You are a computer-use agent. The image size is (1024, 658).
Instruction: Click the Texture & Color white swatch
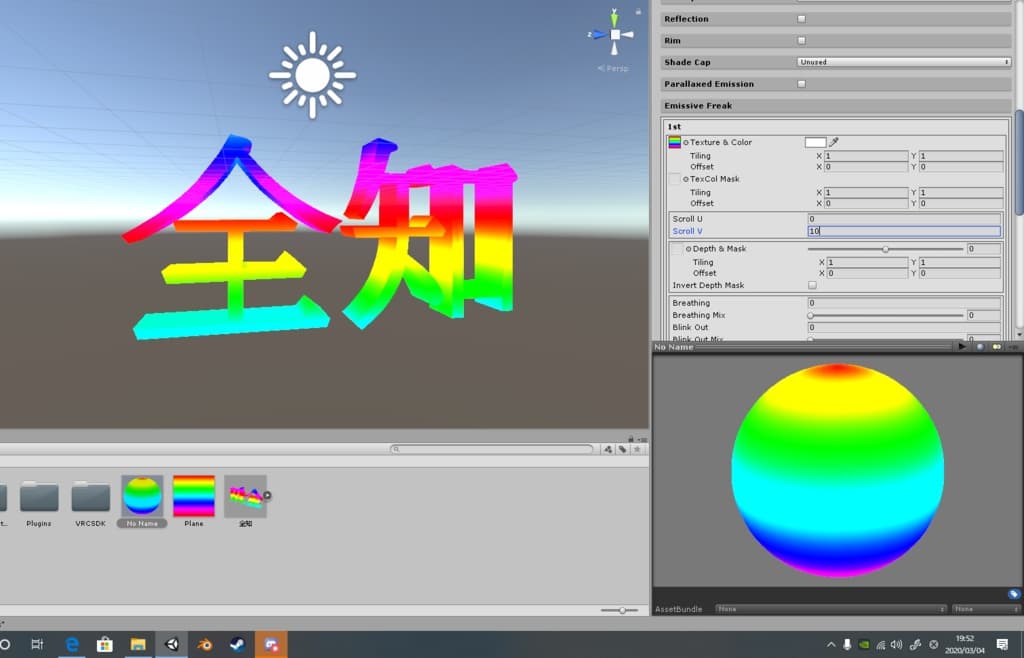pos(815,142)
